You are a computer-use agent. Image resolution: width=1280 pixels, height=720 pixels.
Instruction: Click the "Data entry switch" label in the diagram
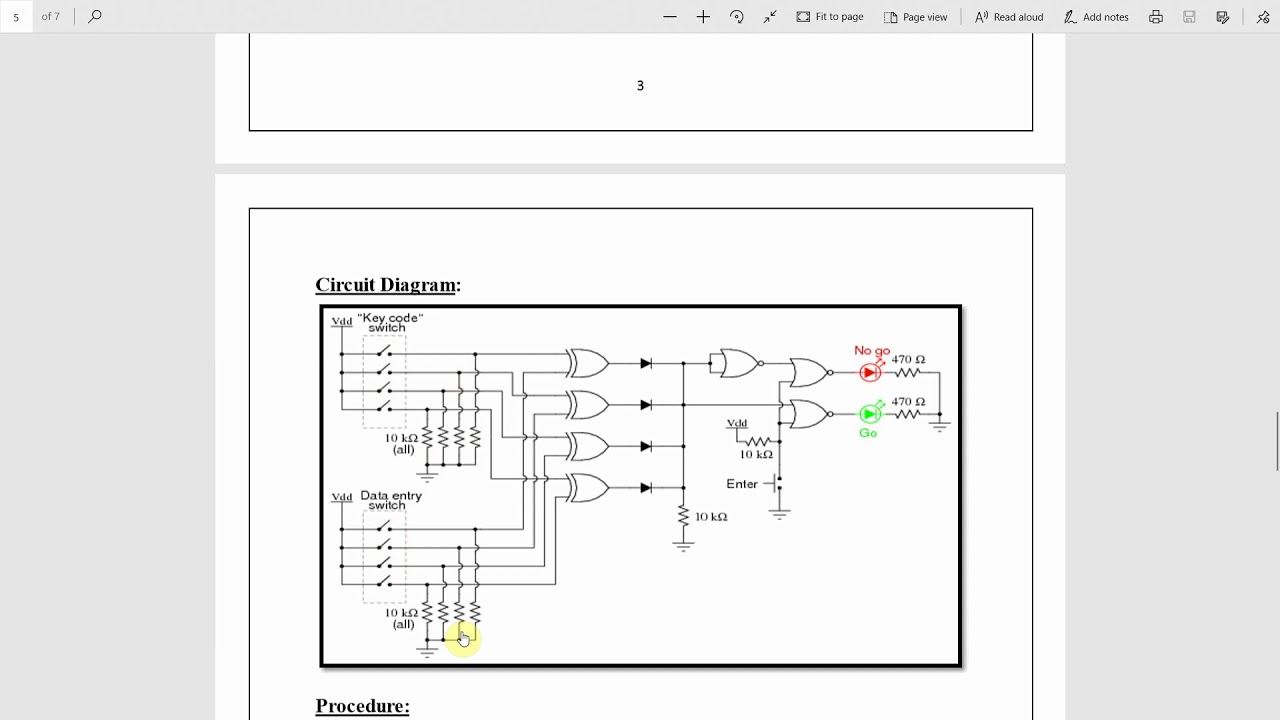(x=391, y=500)
